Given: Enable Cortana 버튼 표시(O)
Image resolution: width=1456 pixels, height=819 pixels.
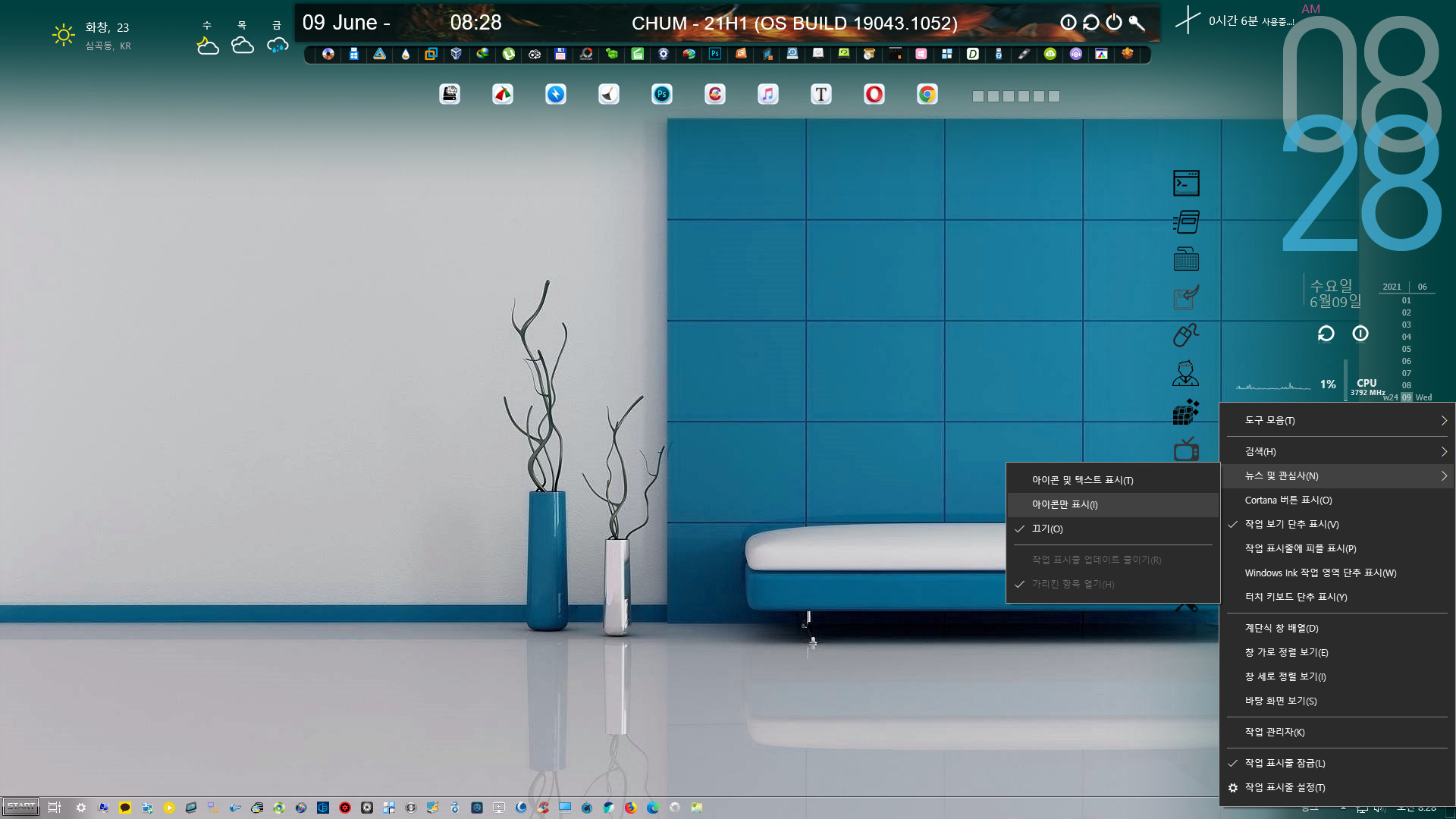Looking at the screenshot, I should 1336,500.
